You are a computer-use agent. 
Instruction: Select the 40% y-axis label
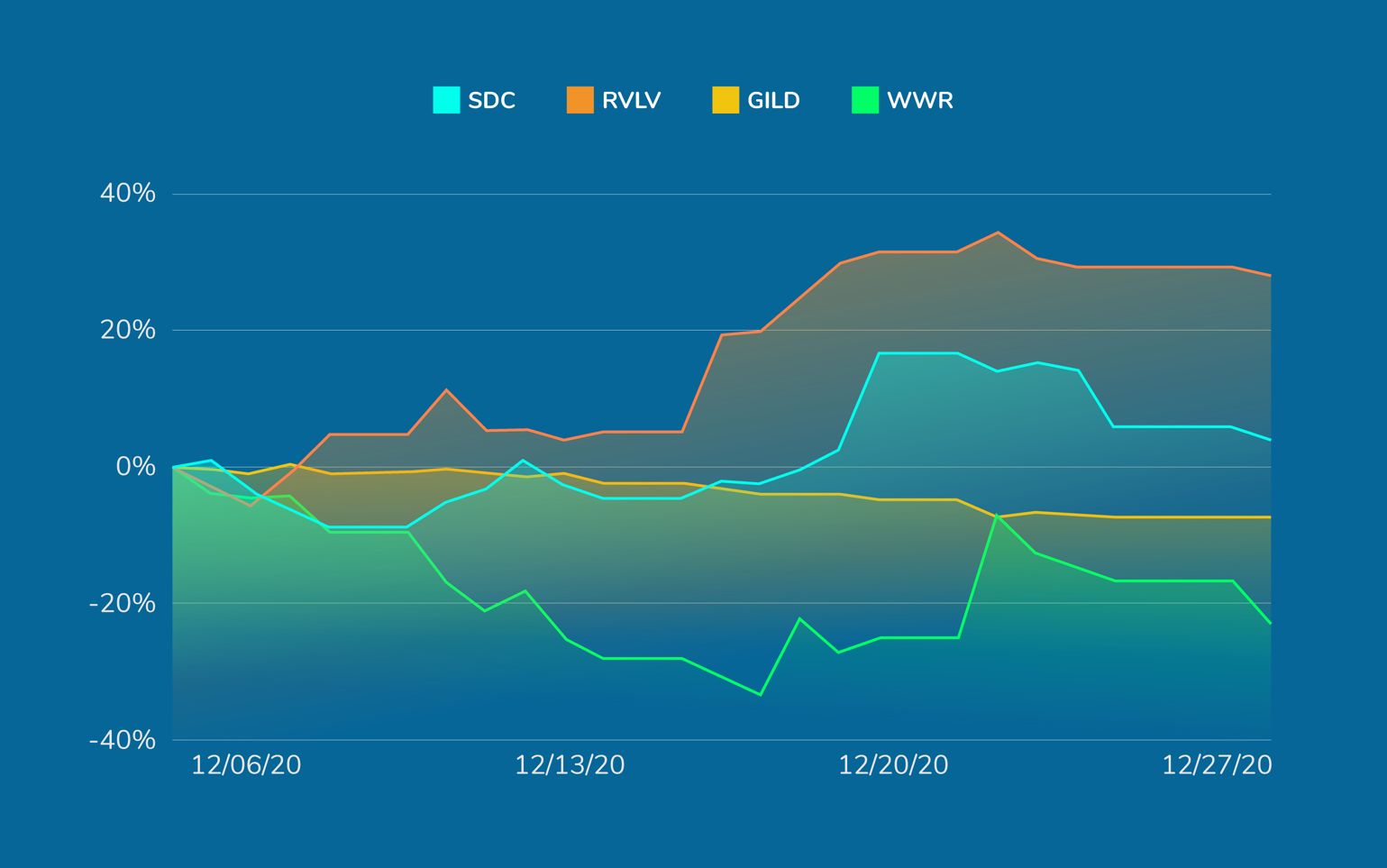pos(128,193)
